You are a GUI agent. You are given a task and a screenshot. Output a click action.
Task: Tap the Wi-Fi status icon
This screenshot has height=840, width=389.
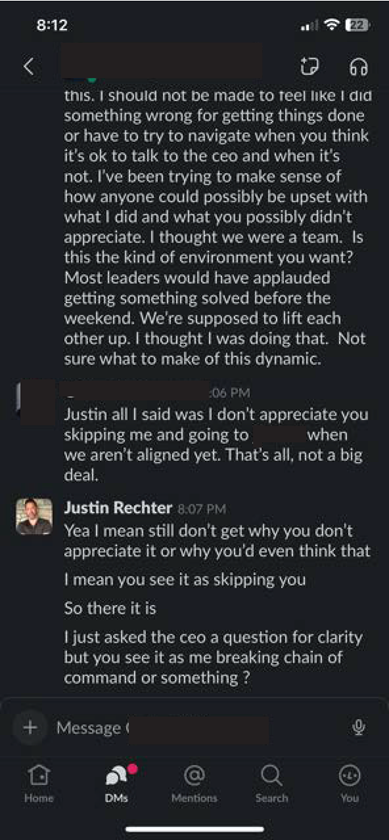pos(333,25)
